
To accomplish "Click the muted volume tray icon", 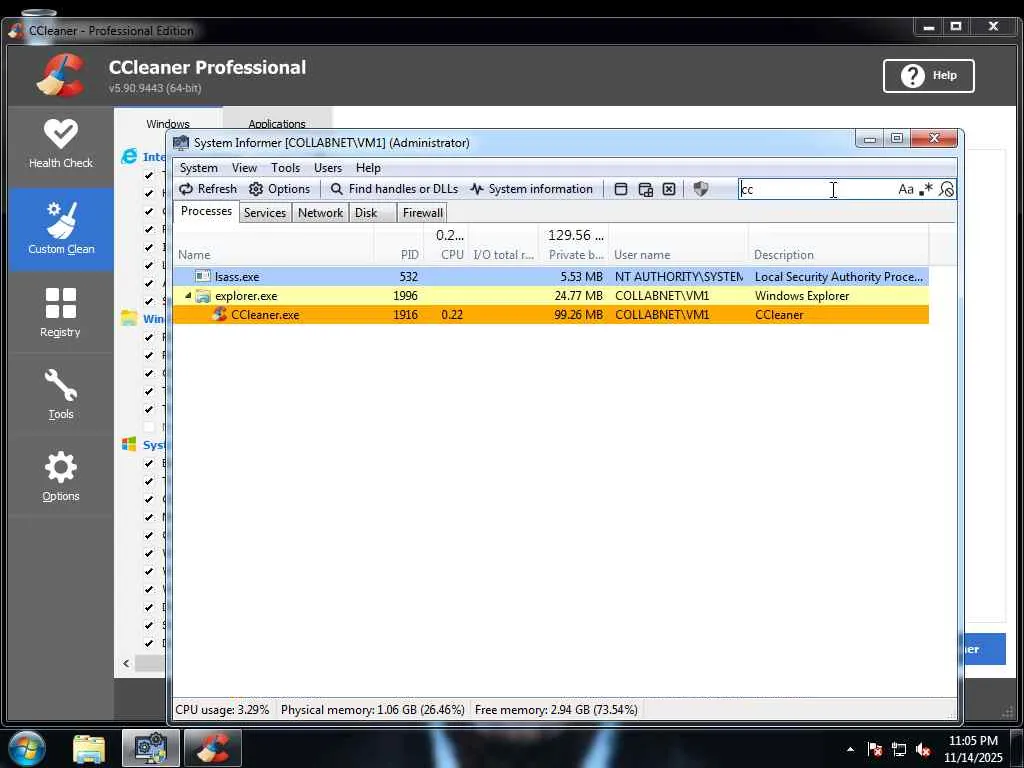I will [x=923, y=749].
